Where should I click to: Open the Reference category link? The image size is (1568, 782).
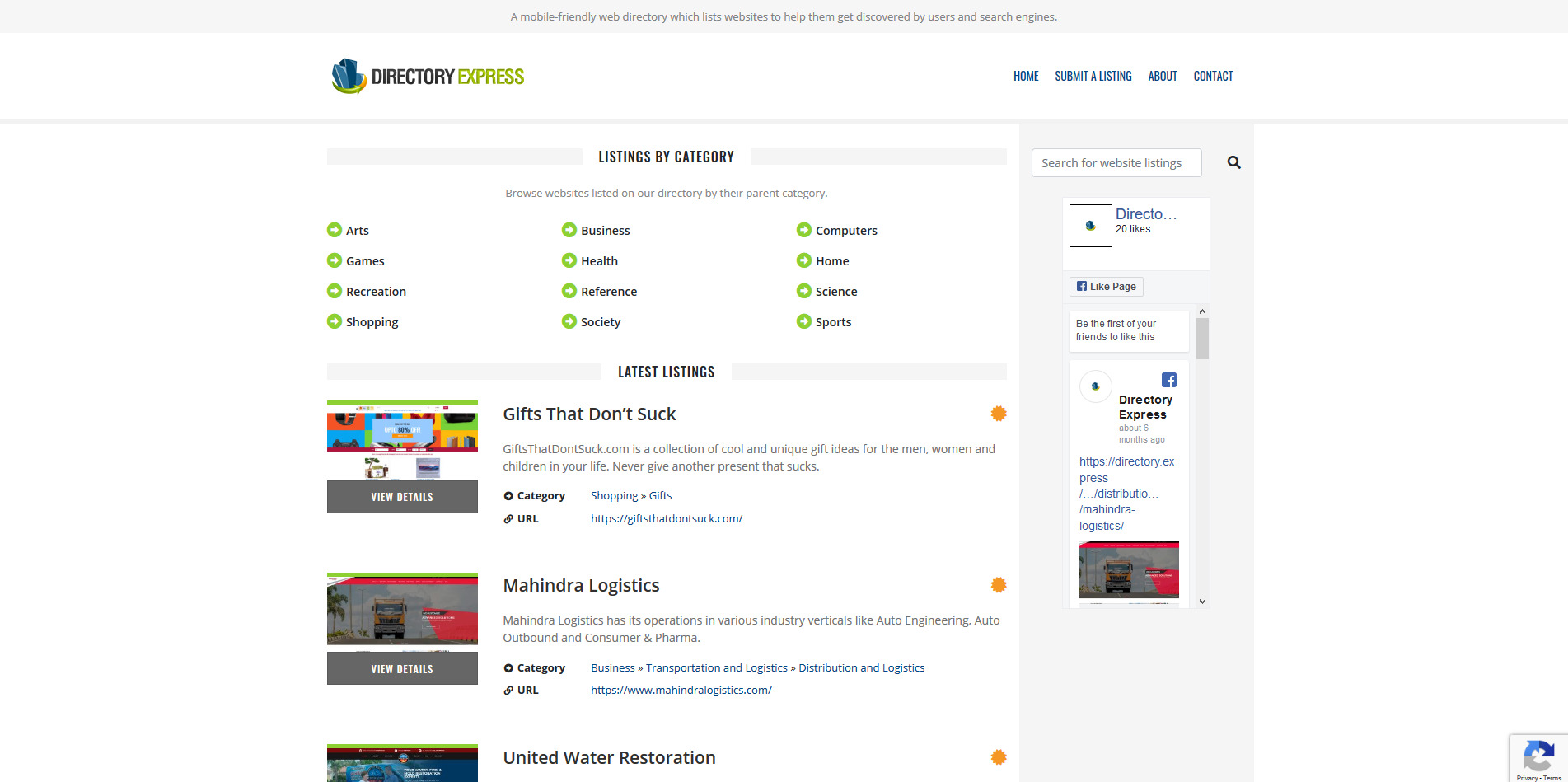tap(609, 292)
